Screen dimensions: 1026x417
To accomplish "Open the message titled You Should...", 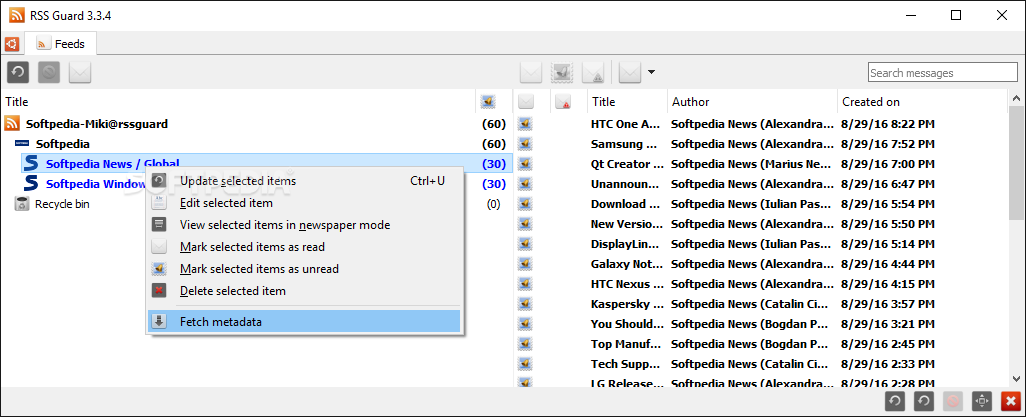I will coord(627,323).
